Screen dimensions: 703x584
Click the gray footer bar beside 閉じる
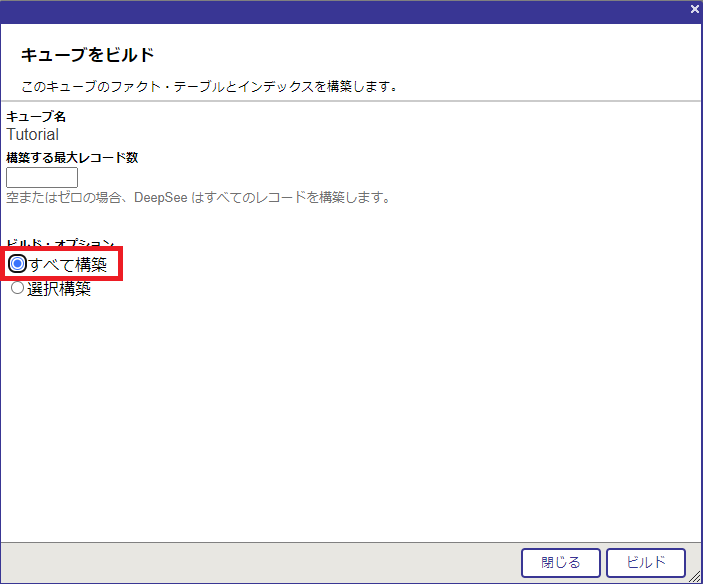(260, 562)
